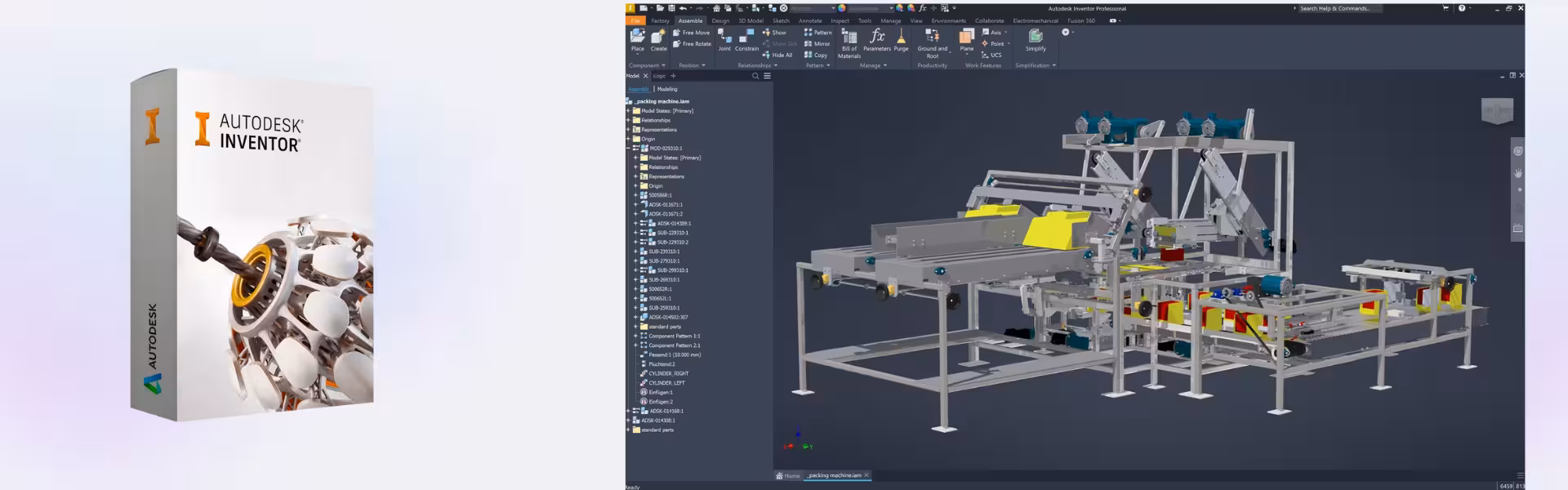Click the Joint tool icon
Image resolution: width=1568 pixels, height=490 pixels.
point(724,37)
